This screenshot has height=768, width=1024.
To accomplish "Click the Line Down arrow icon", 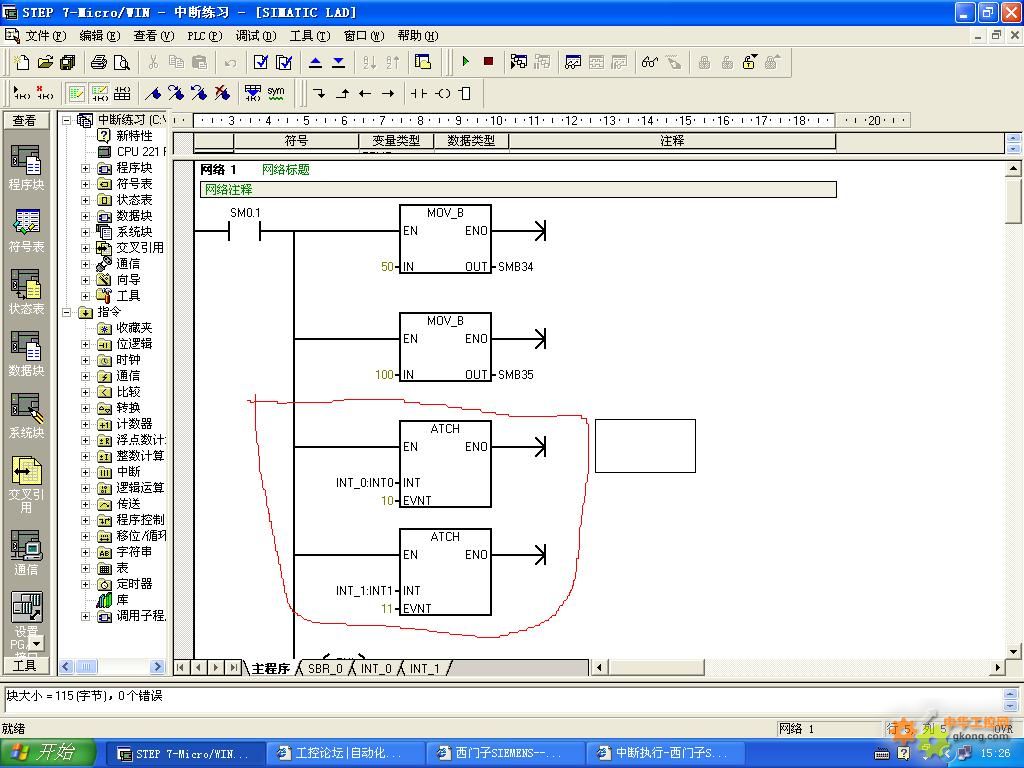I will click(x=319, y=93).
